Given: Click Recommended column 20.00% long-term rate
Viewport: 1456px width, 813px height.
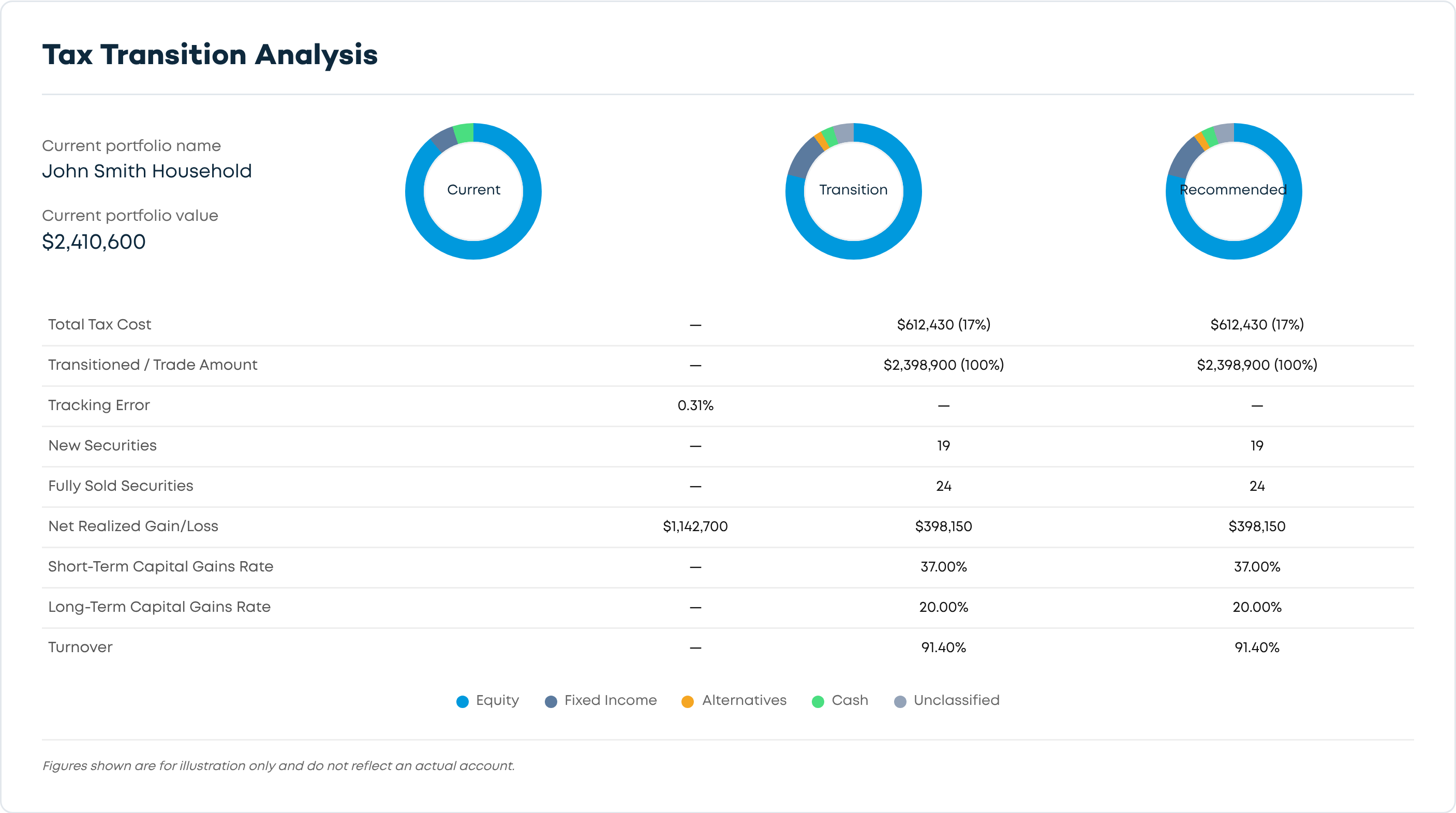Looking at the screenshot, I should coord(1257,607).
